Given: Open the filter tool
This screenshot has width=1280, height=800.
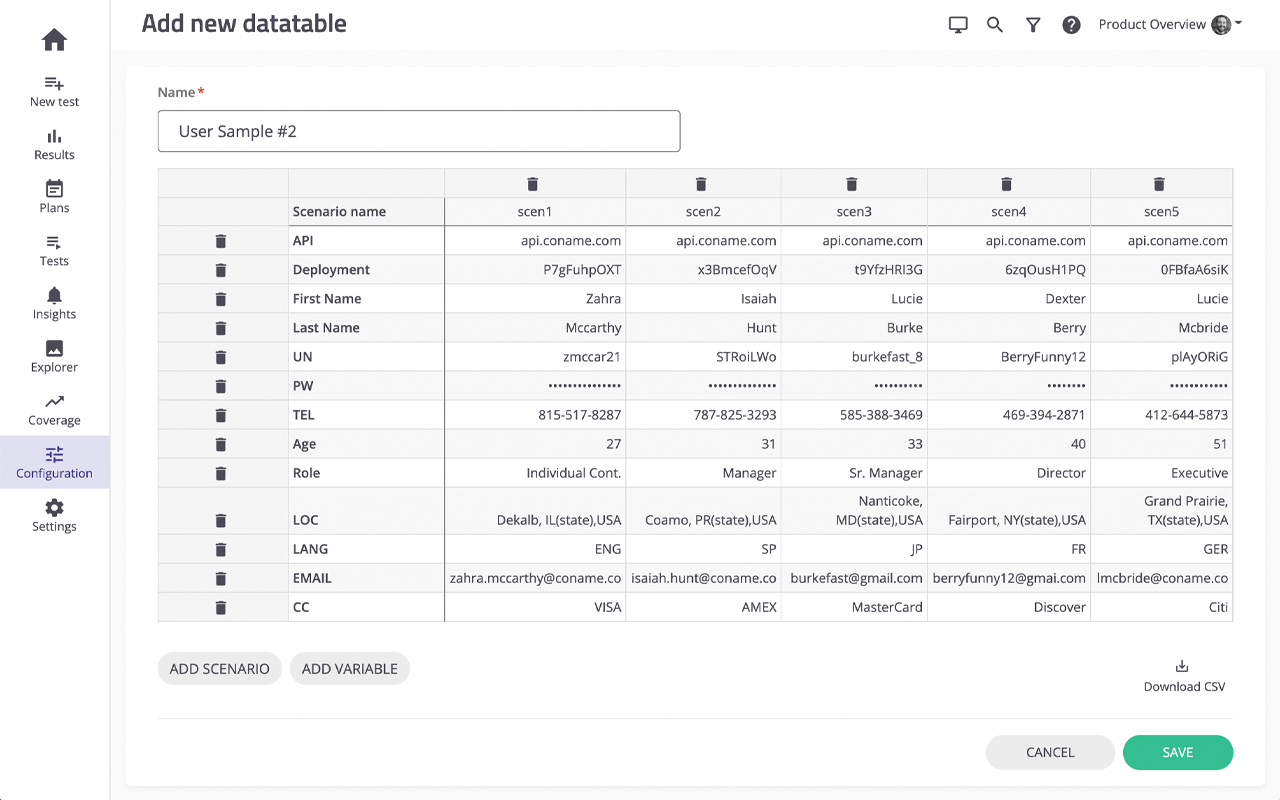Looking at the screenshot, I should [1033, 24].
